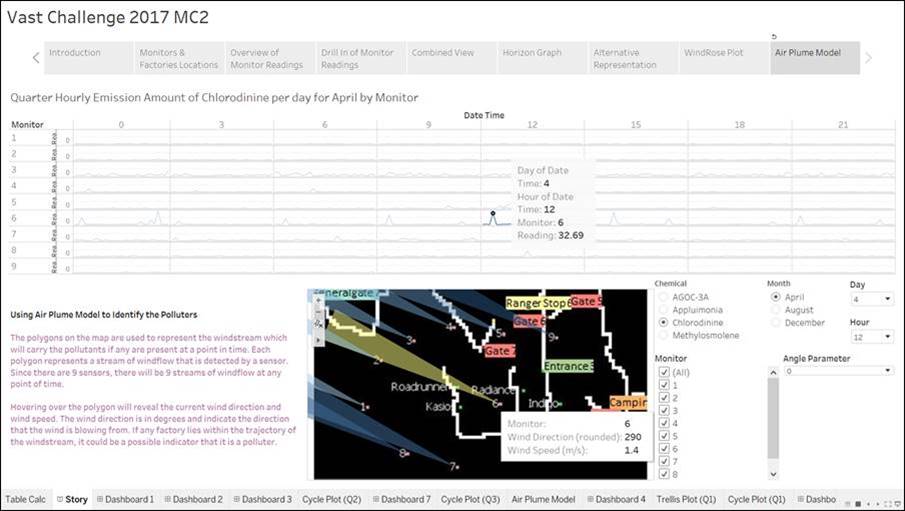The image size is (905, 511).
Task: Go to the next story point arrow
Action: [868, 58]
